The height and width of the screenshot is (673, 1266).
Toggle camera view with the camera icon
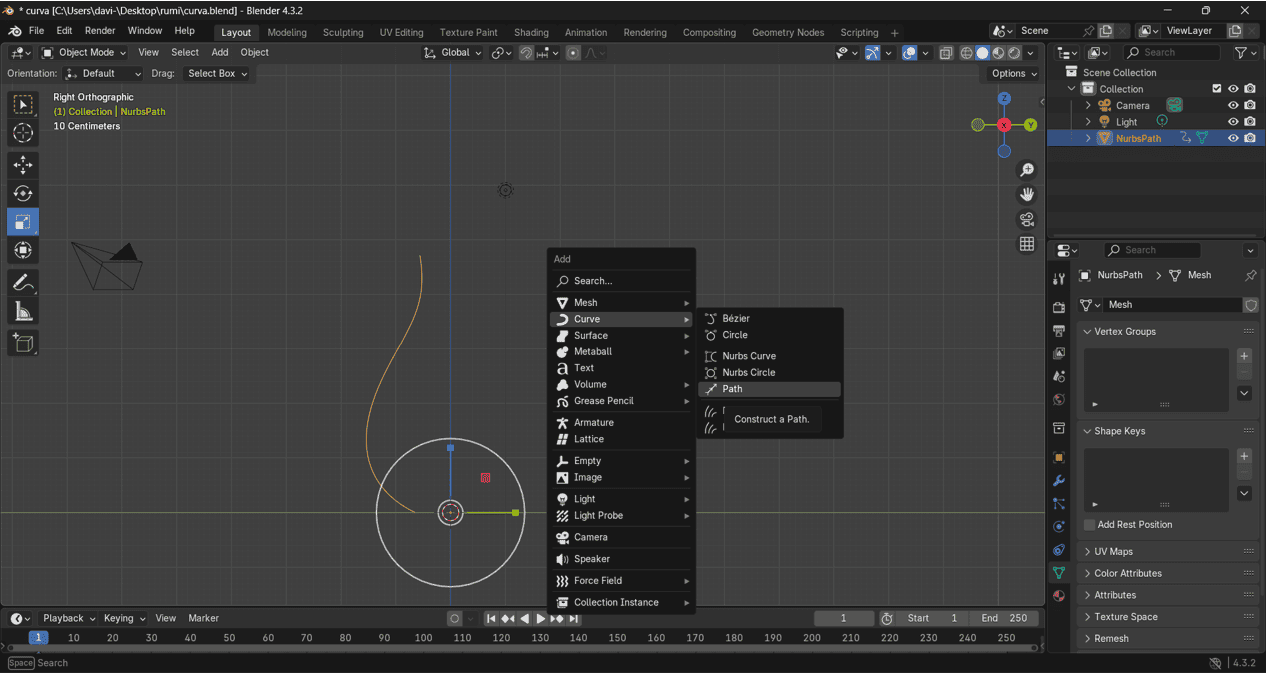coord(1027,220)
